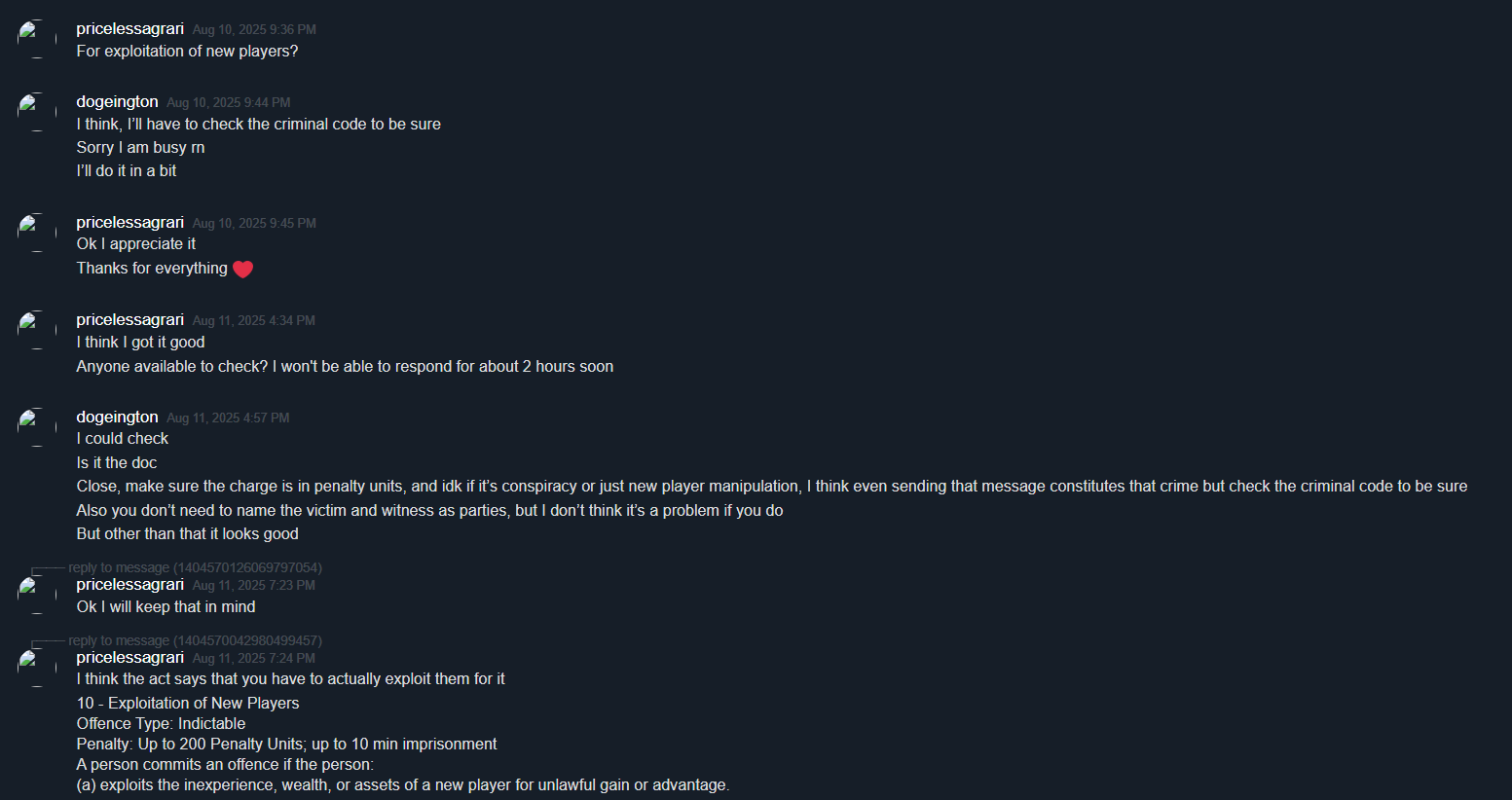Click the "Aug 10, 2025 9:36 PM" timestamp
This screenshot has height=800, width=1512.
[x=254, y=30]
